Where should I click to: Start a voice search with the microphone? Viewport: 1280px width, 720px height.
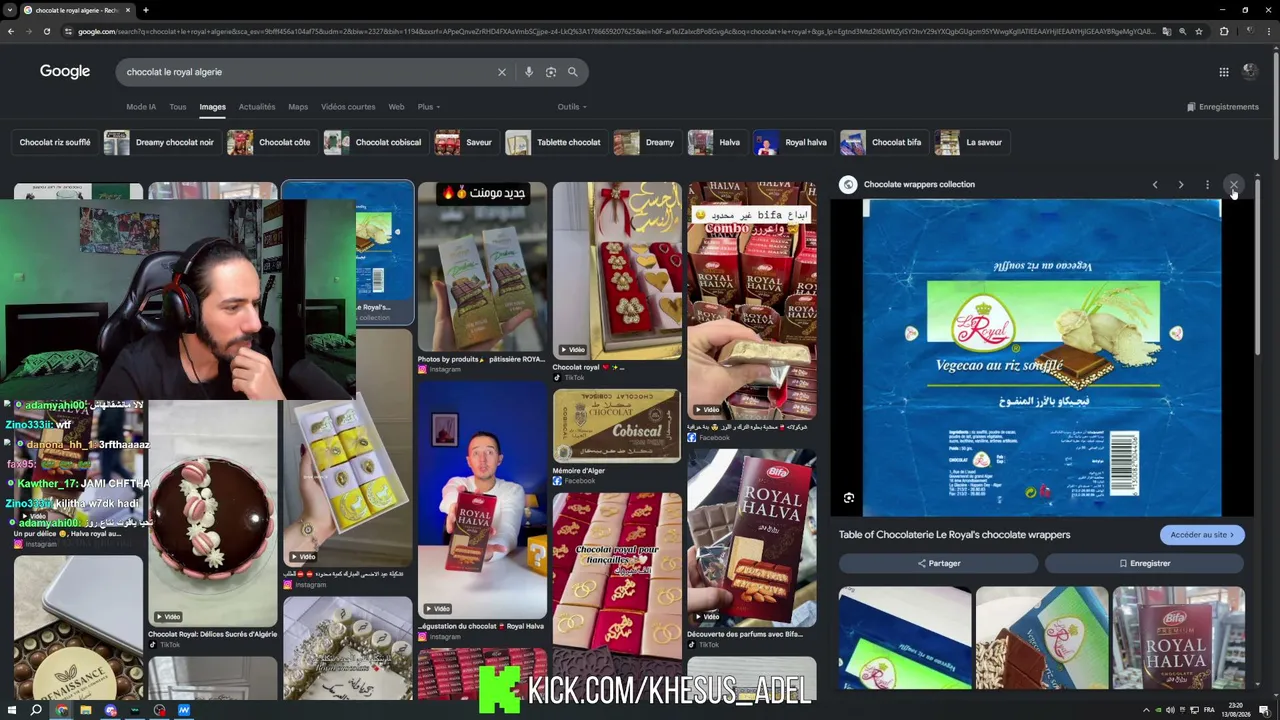[x=529, y=72]
